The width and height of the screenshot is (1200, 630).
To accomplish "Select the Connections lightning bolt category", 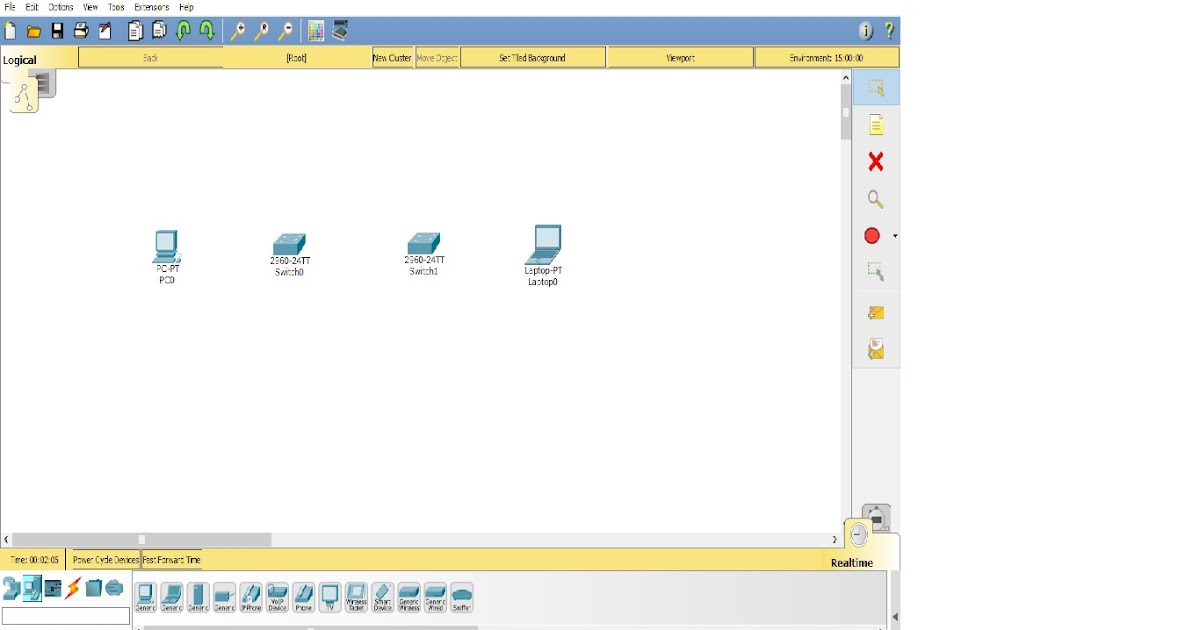I will 71,588.
